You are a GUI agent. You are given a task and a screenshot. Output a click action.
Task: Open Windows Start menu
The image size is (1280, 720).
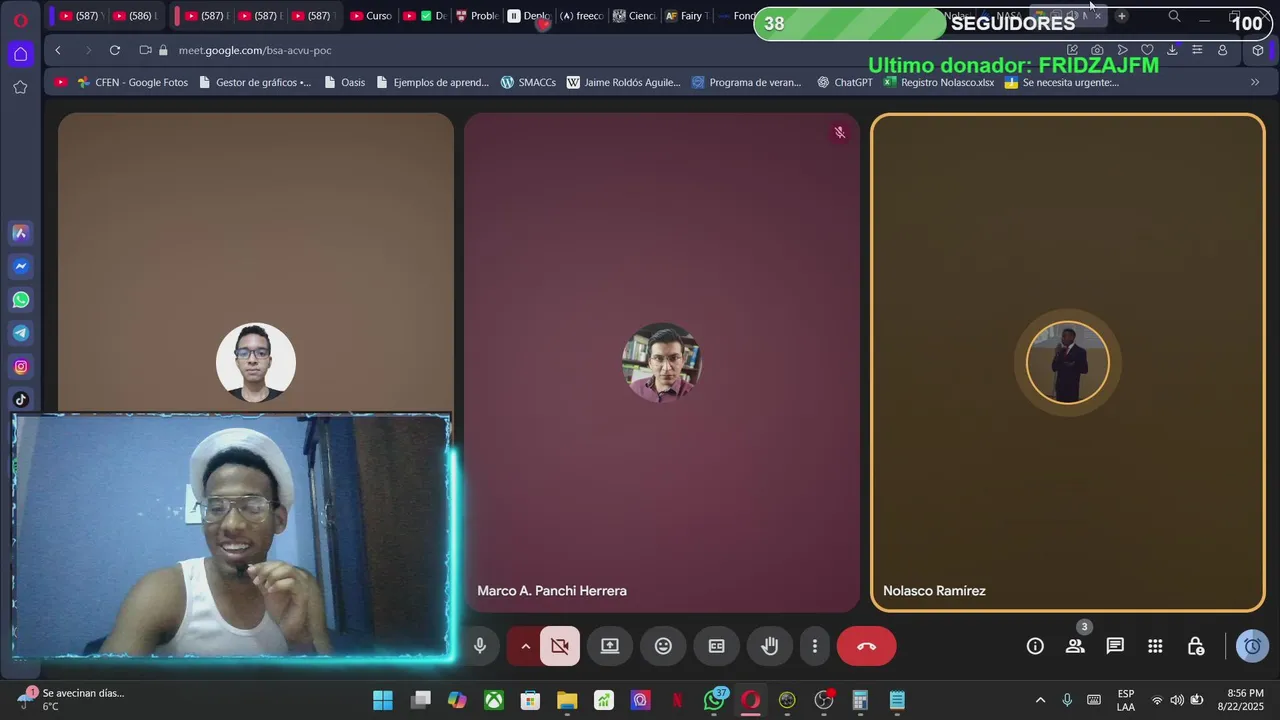(383, 700)
